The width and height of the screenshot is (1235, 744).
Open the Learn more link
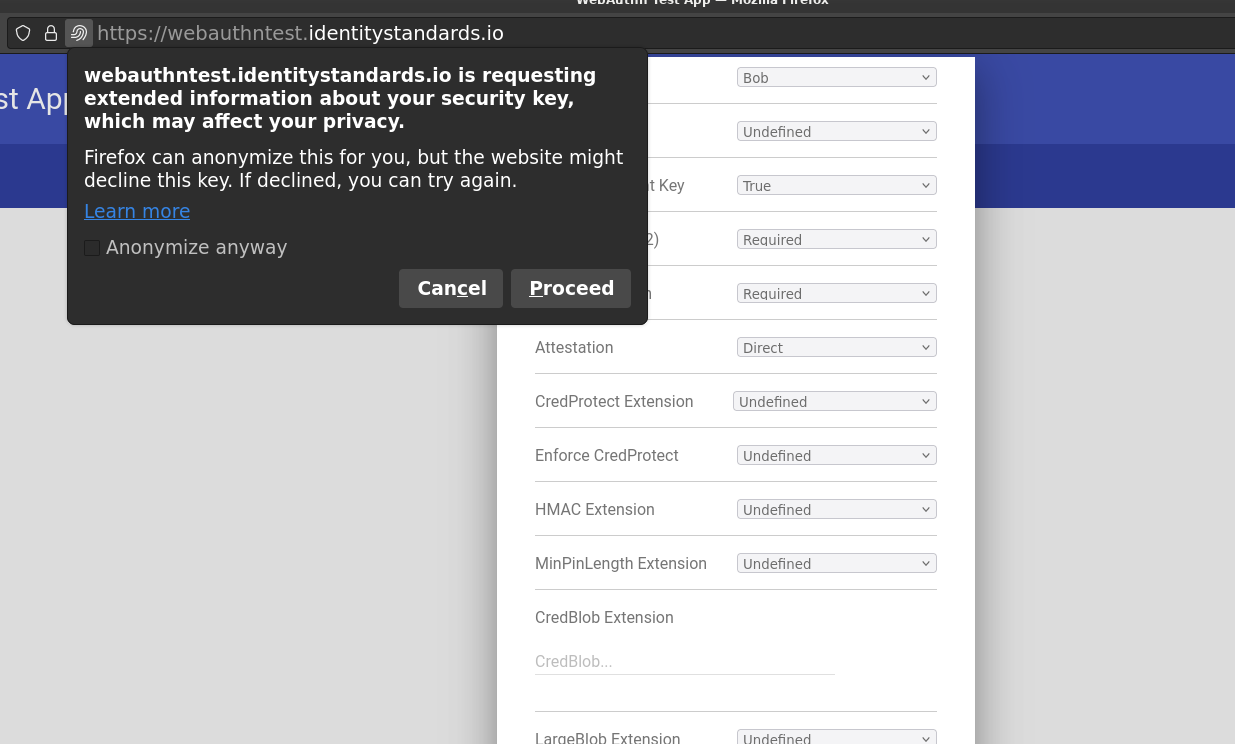(137, 211)
